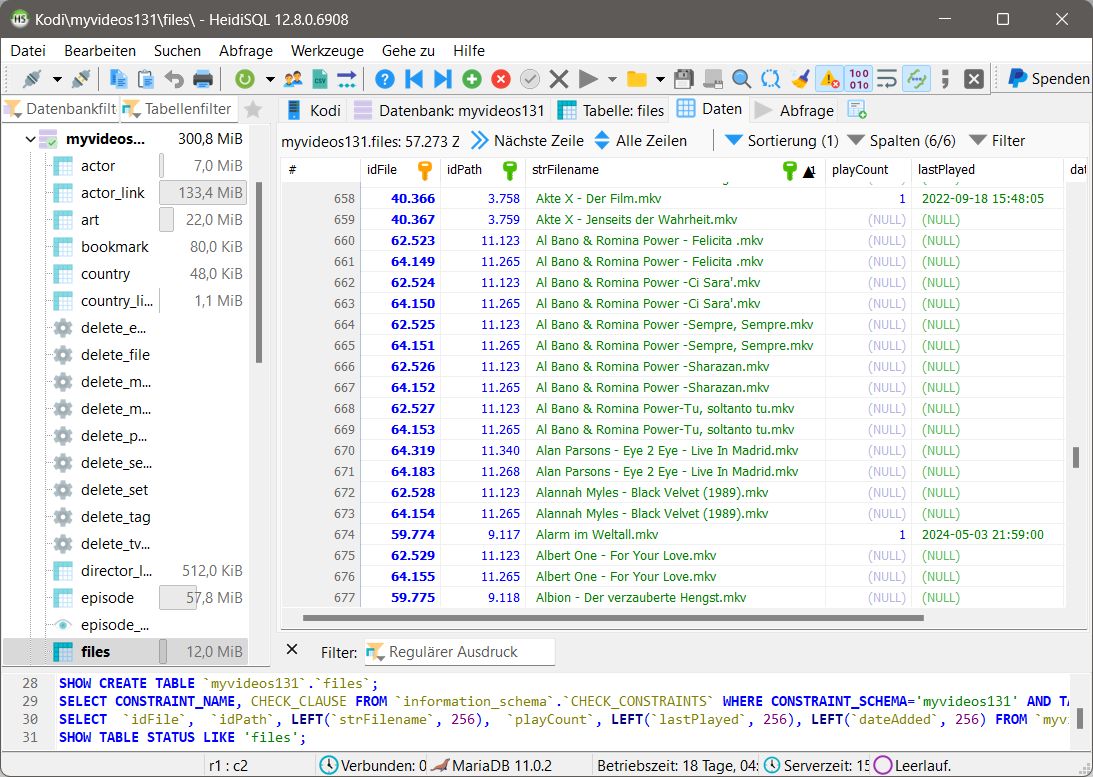Screen dimensions: 1093x777
Task: Jump to last row with blue arrow
Action: coord(442,79)
